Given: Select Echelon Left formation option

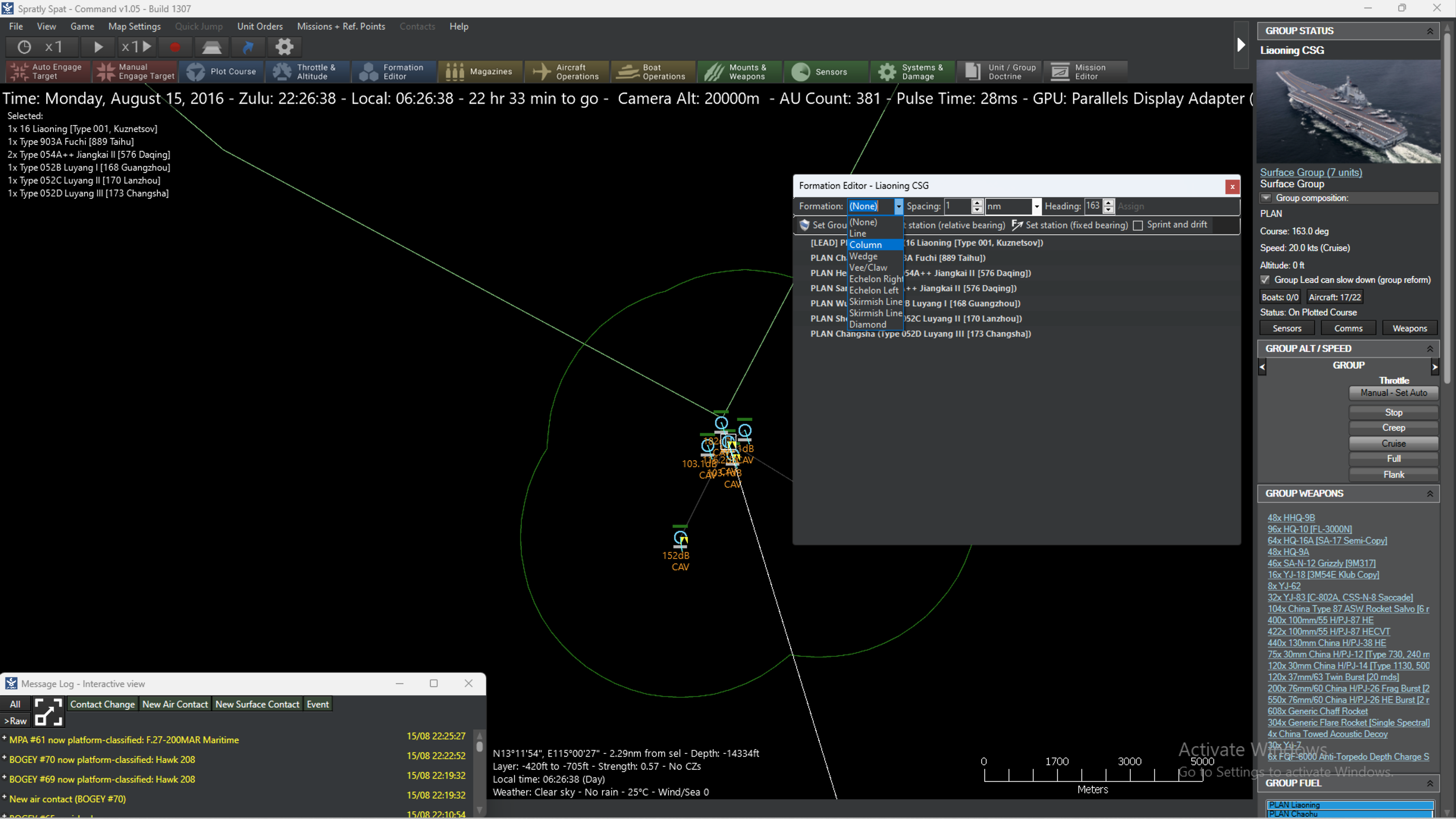Looking at the screenshot, I should (x=875, y=291).
